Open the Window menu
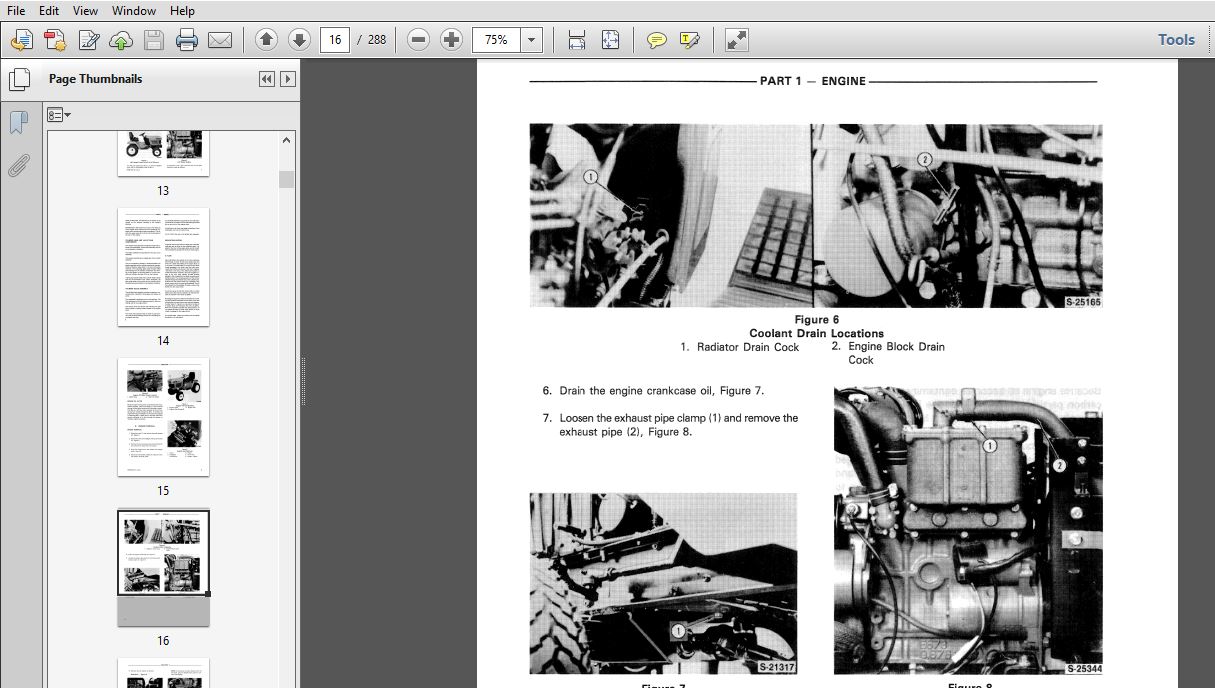 coord(134,11)
